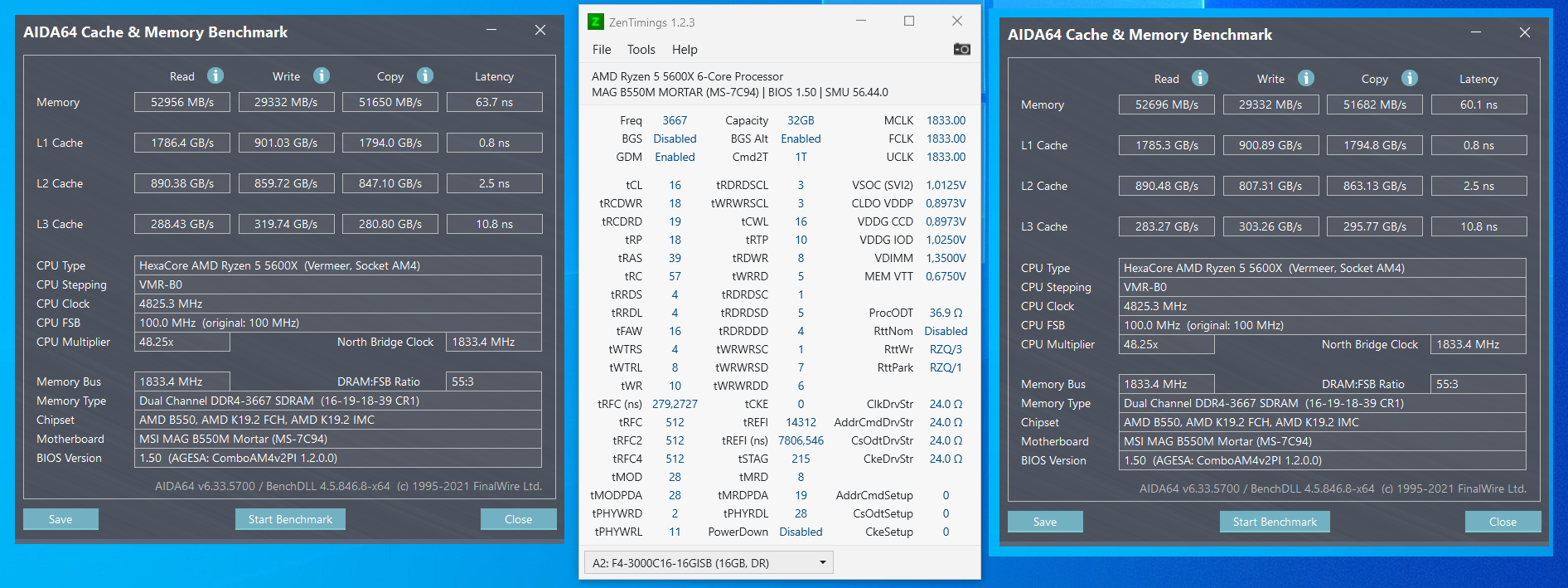Click Memory Type field in right AIDA64 window
This screenshot has height=588, width=1568.
(1323, 403)
